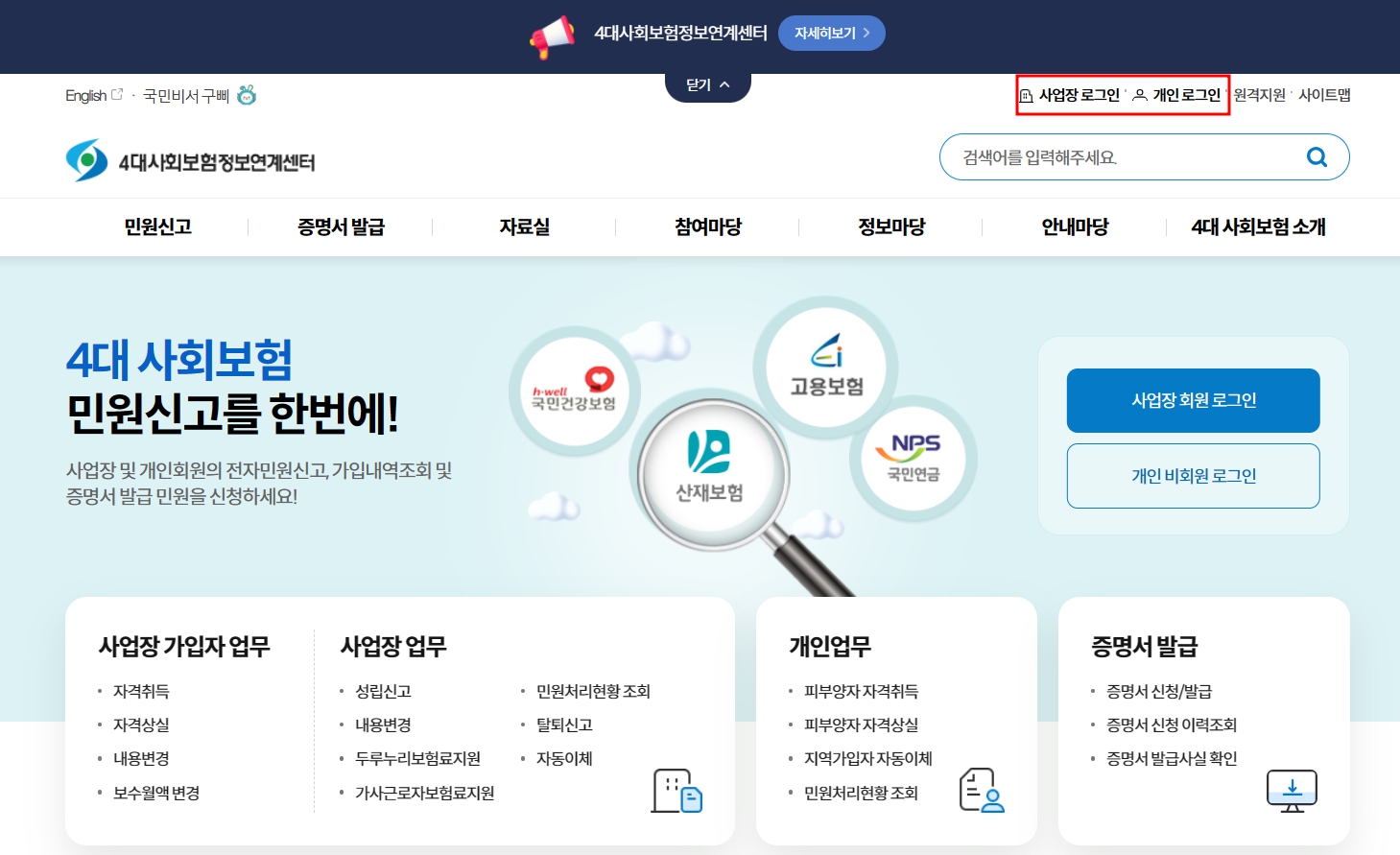Click the 고용보험 circle logo
Image resolution: width=1400 pixels, height=855 pixels.
(x=826, y=368)
